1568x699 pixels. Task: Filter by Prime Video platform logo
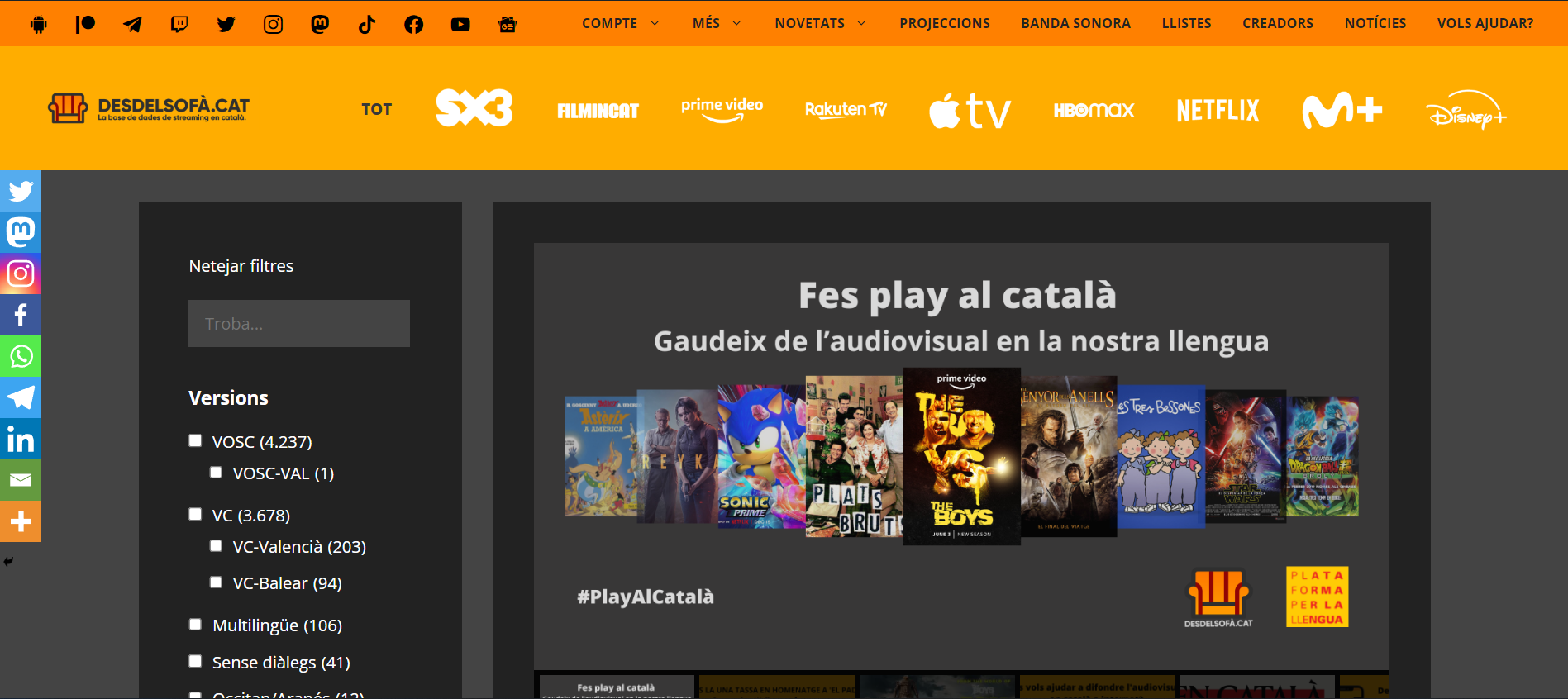click(x=722, y=109)
